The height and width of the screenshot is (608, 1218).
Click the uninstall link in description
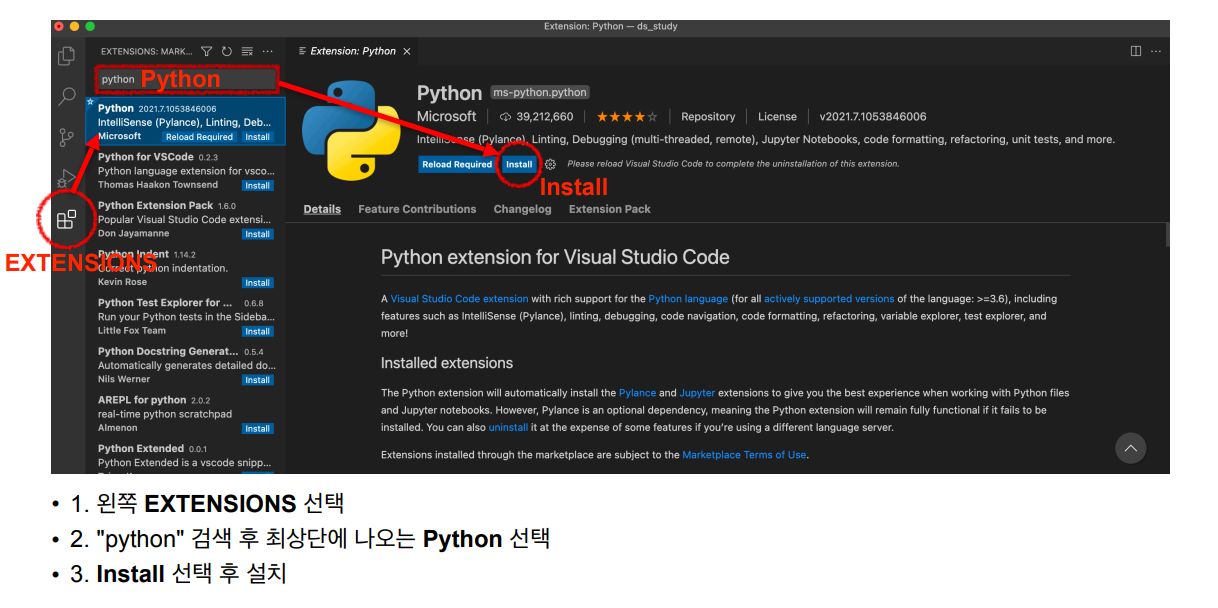(x=508, y=428)
